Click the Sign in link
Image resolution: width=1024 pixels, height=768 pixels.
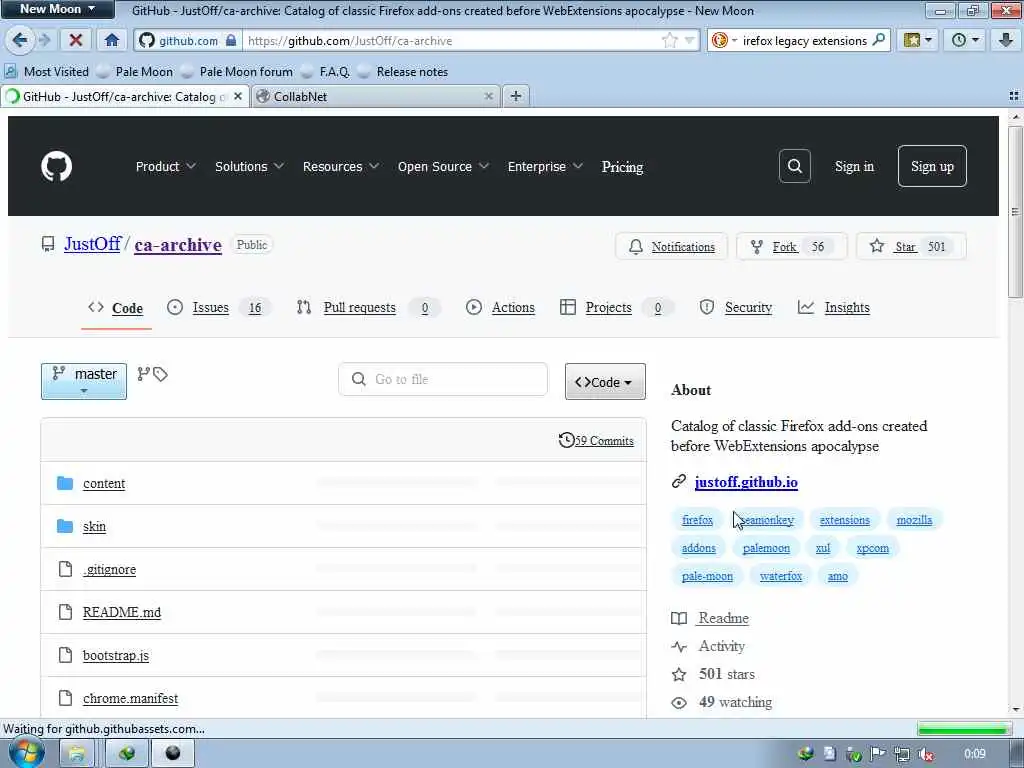[x=854, y=167]
